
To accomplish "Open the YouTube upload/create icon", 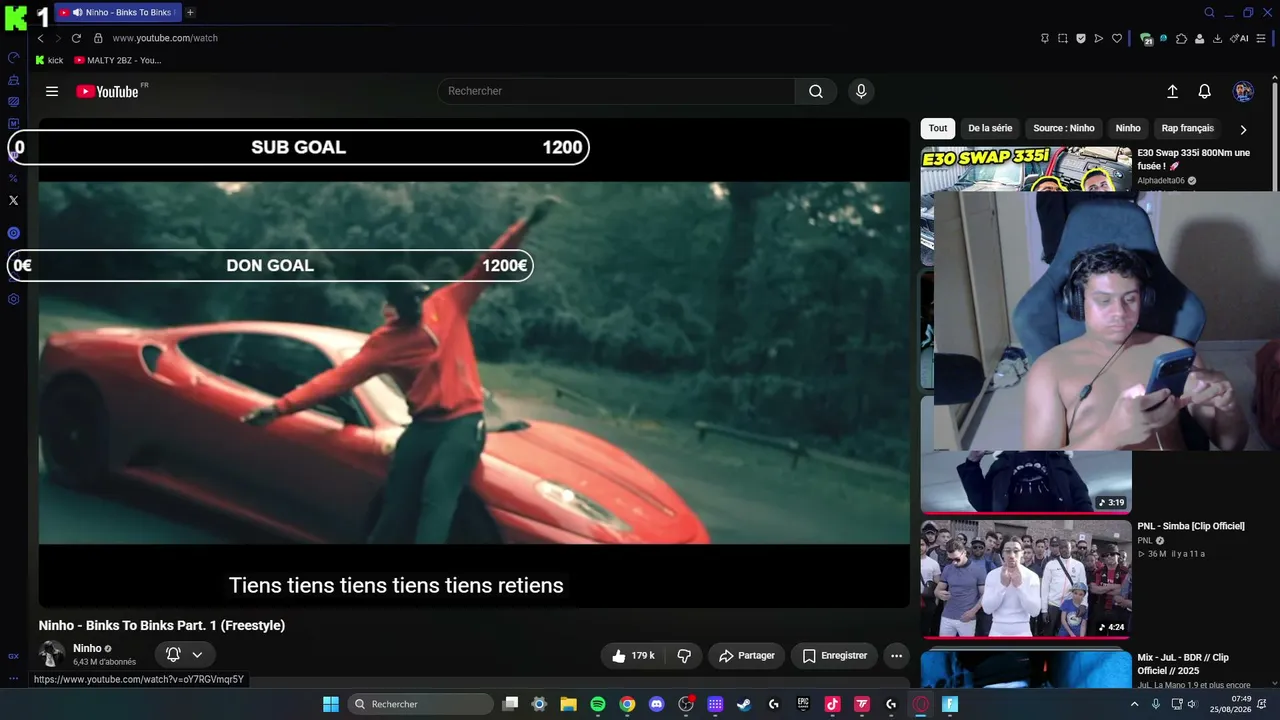I will point(1173,91).
